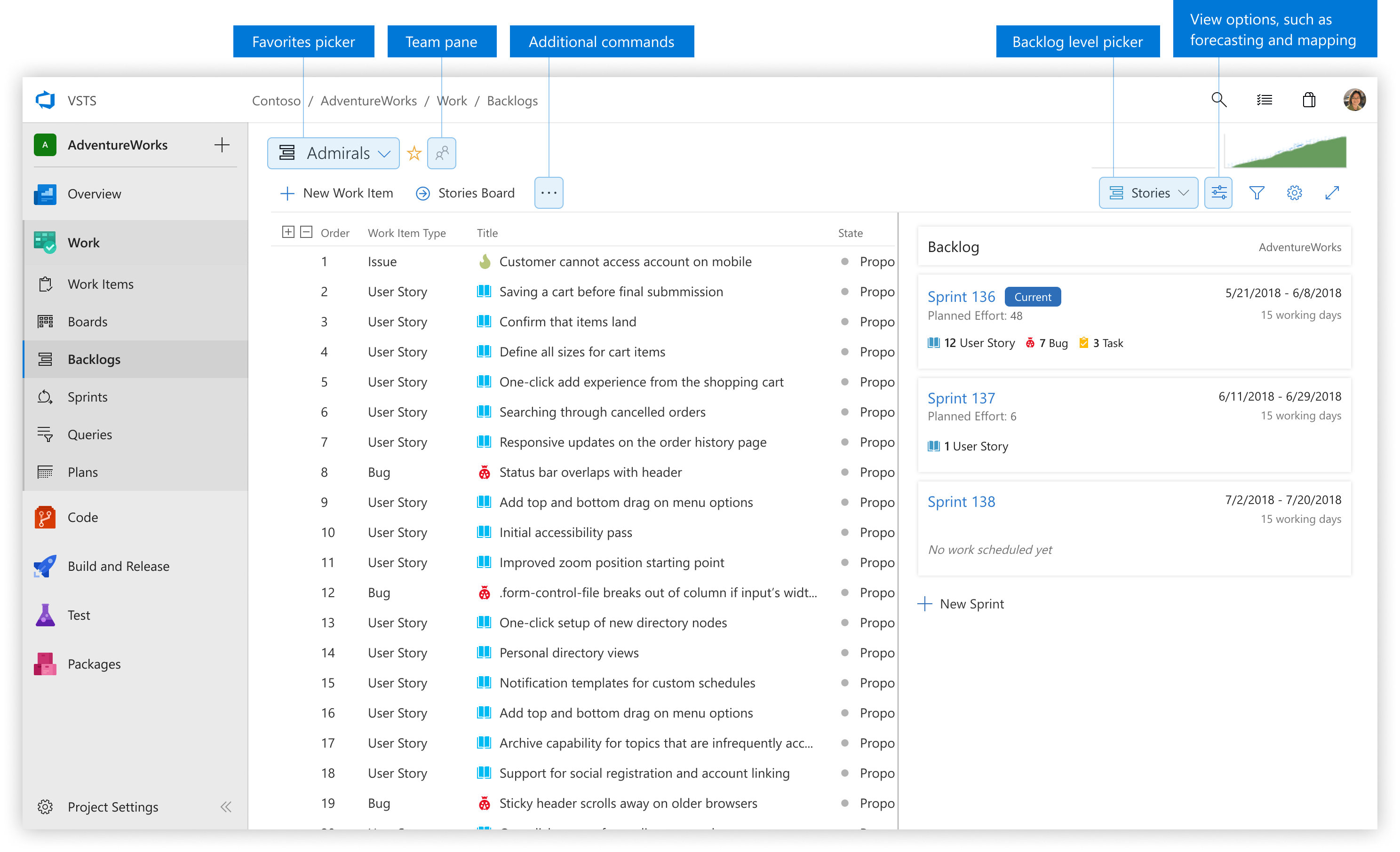Expand all backlog rows plus box

coord(288,232)
